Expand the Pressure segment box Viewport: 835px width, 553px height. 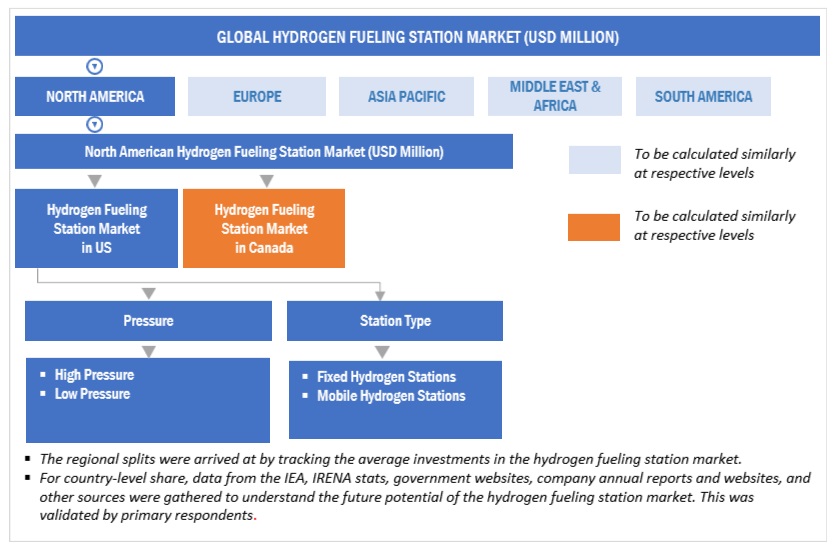tap(148, 321)
